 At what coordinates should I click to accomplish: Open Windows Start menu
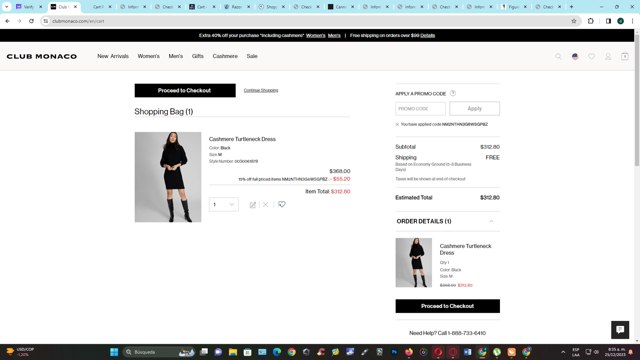pos(114,352)
